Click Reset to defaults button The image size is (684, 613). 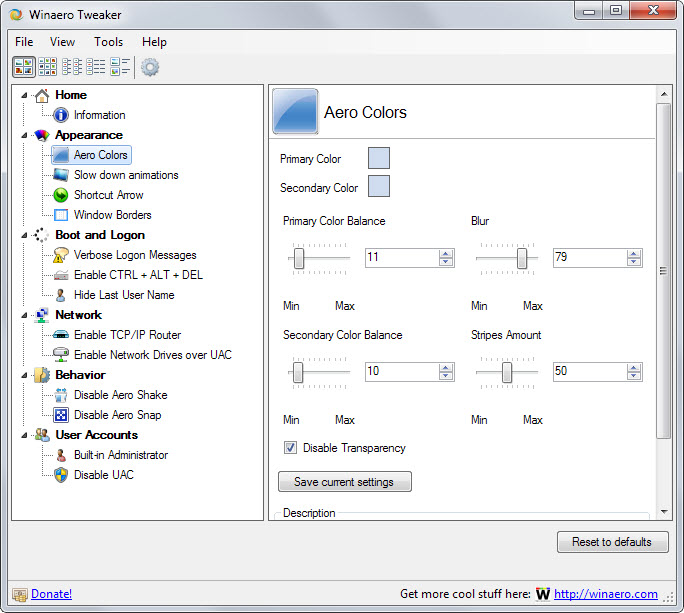click(612, 542)
